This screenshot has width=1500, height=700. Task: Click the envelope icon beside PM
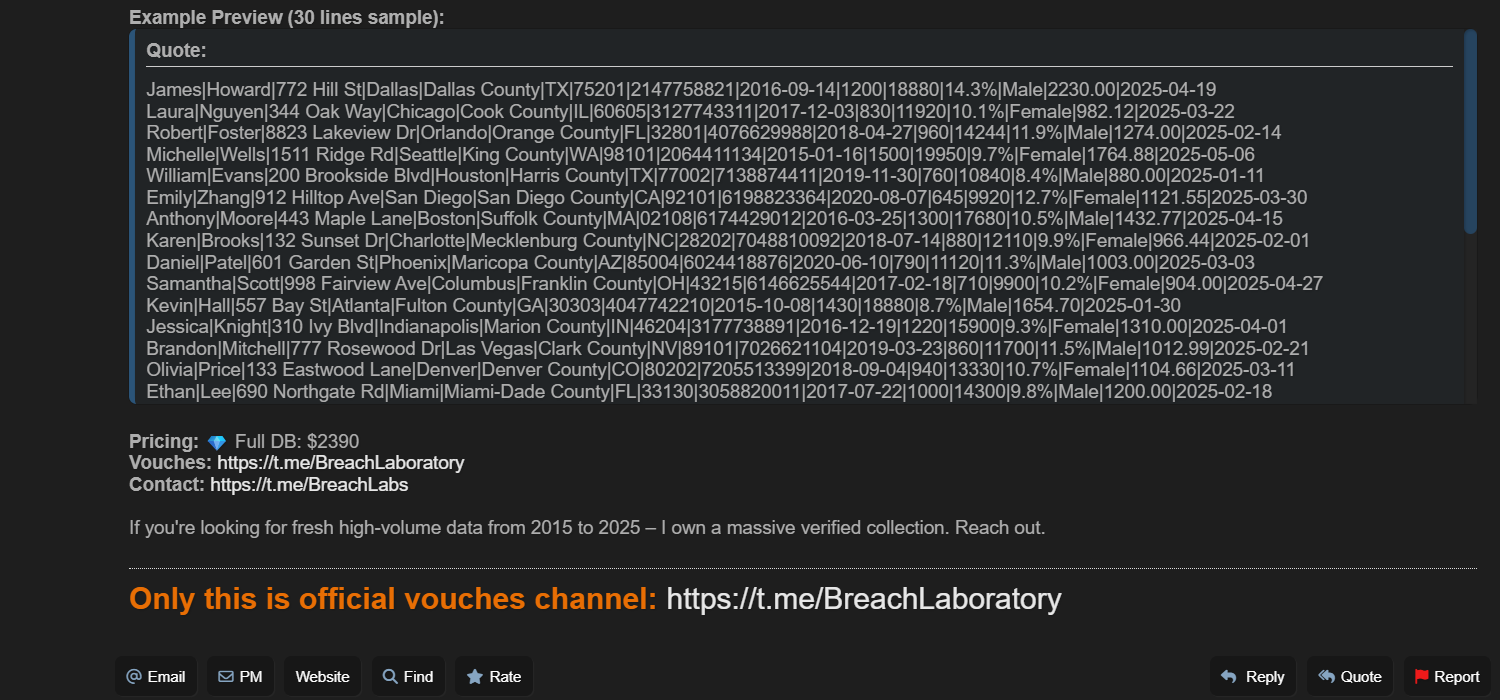(226, 677)
